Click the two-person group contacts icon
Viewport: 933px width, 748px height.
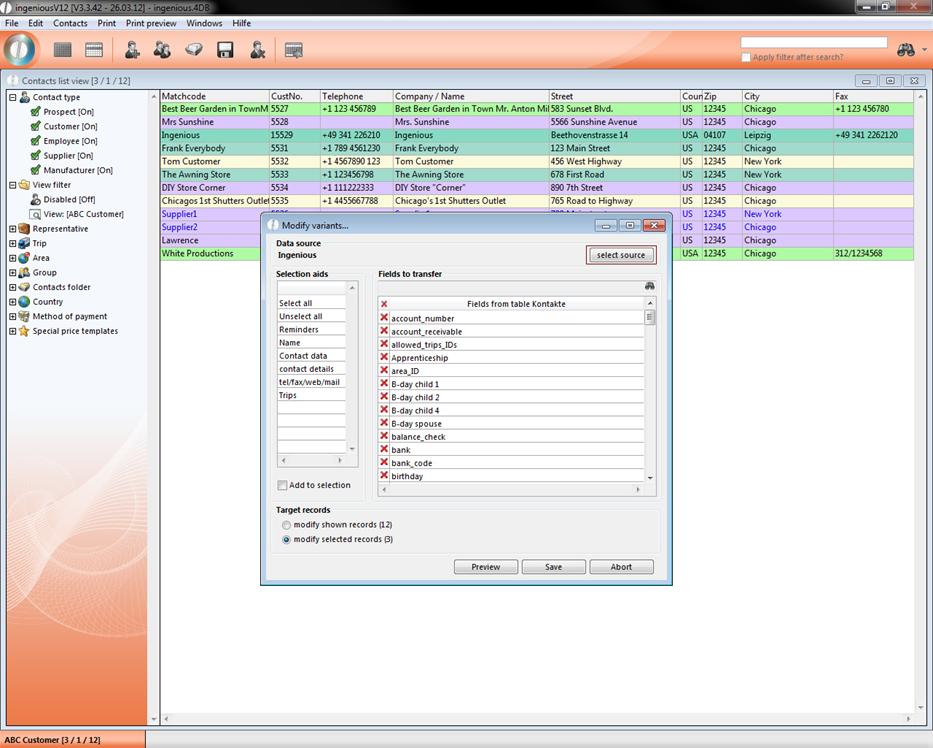point(161,49)
